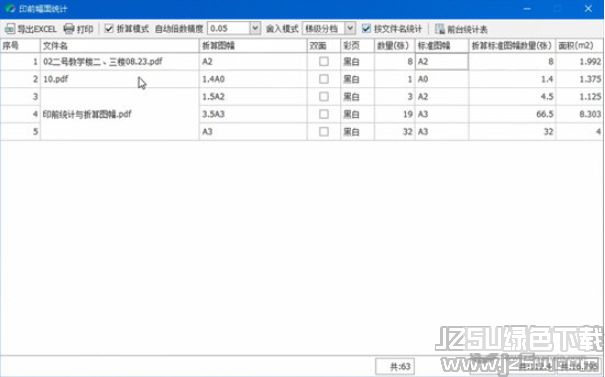
Task: Click the 折算图幅 column header
Action: point(253,46)
